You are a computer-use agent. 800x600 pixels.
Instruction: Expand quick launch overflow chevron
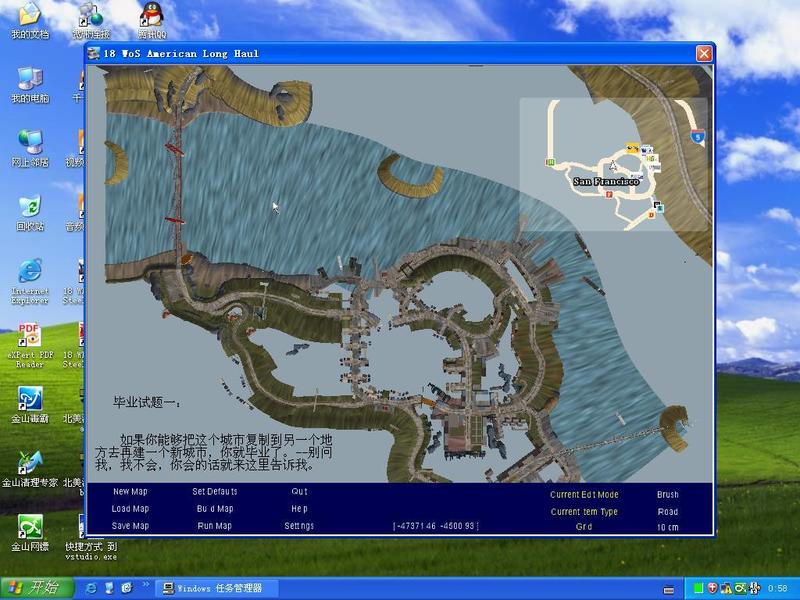click(x=145, y=584)
